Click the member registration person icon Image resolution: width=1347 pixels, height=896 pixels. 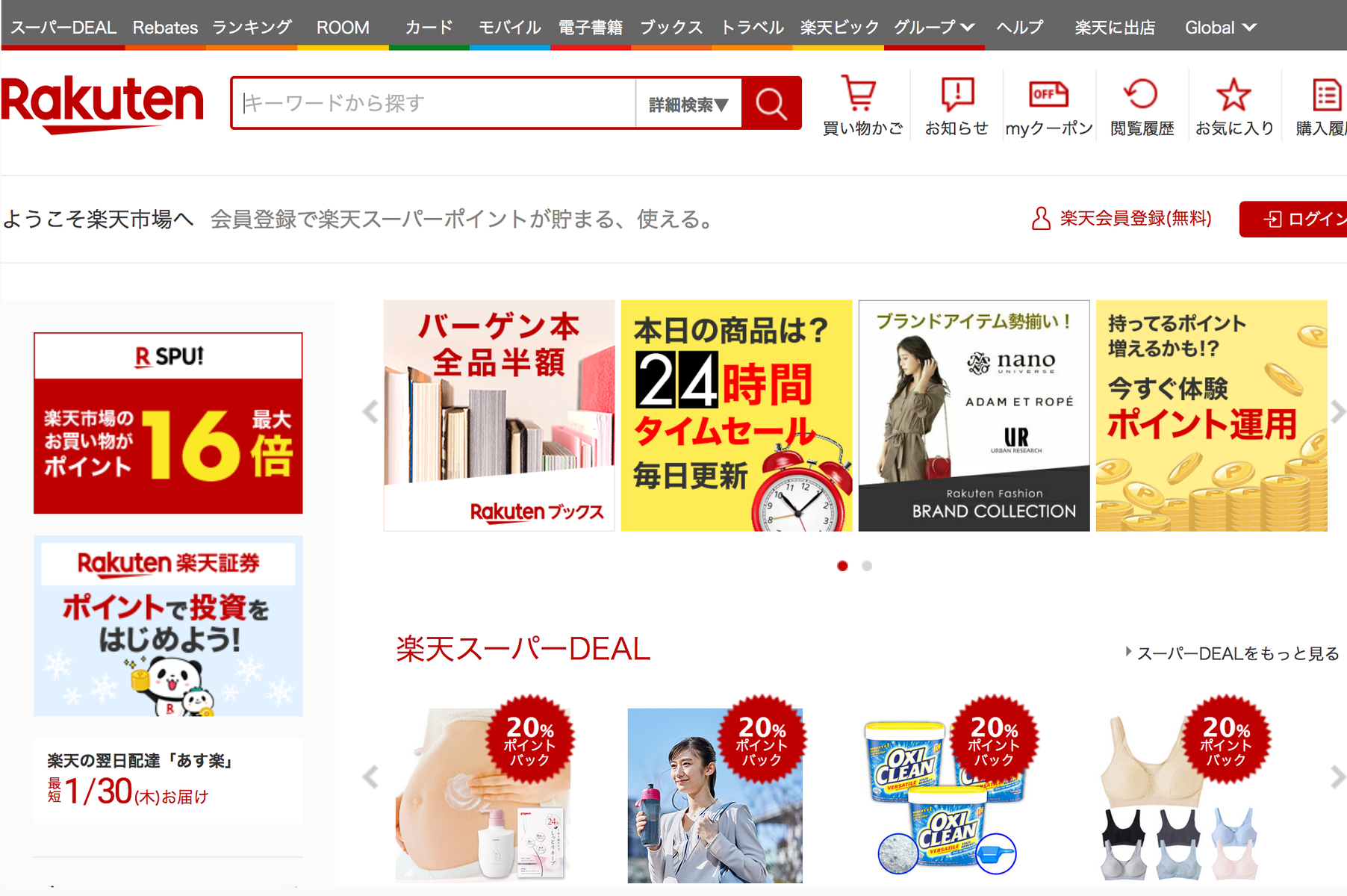(1040, 219)
